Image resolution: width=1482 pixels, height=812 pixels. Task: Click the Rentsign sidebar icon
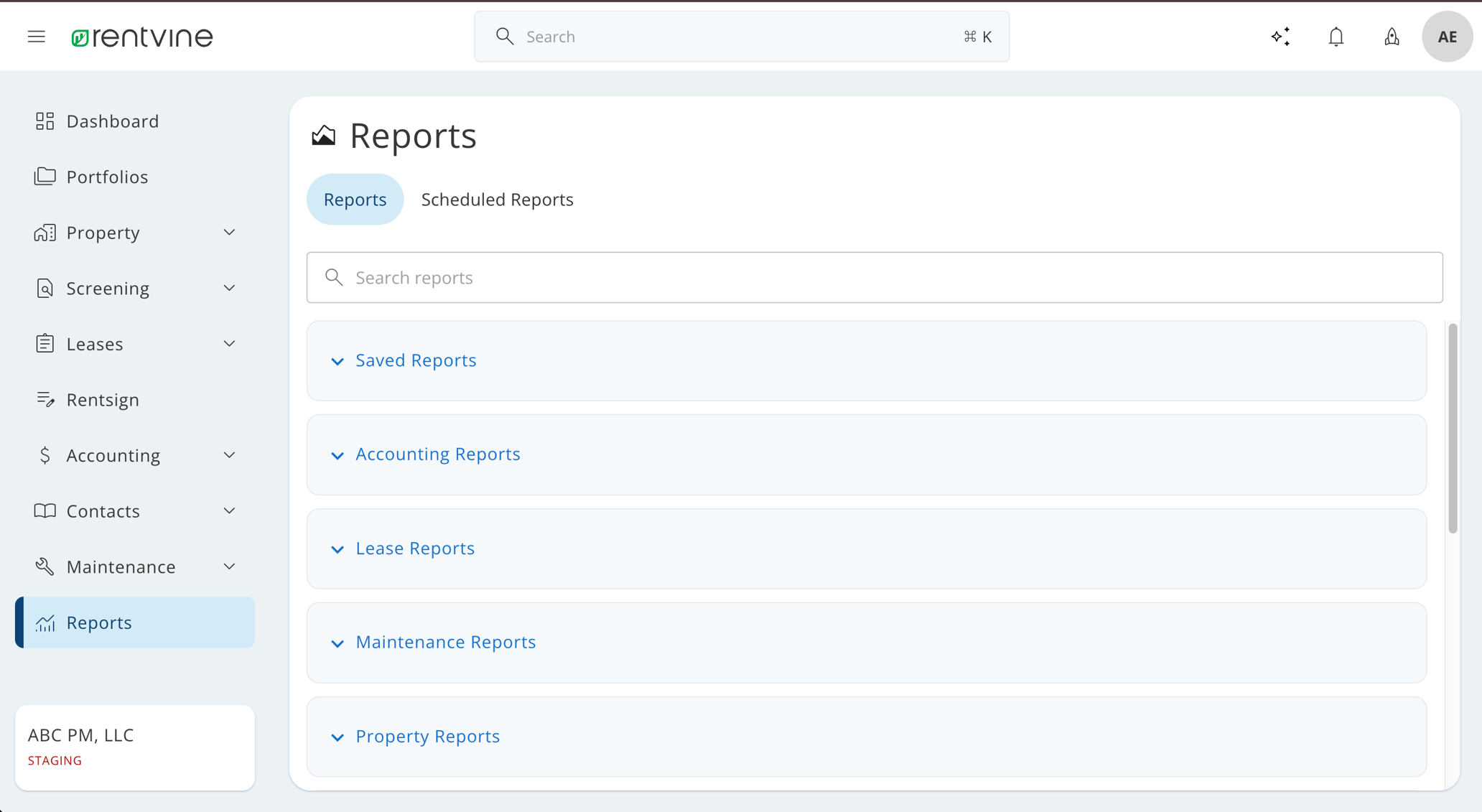coord(45,399)
